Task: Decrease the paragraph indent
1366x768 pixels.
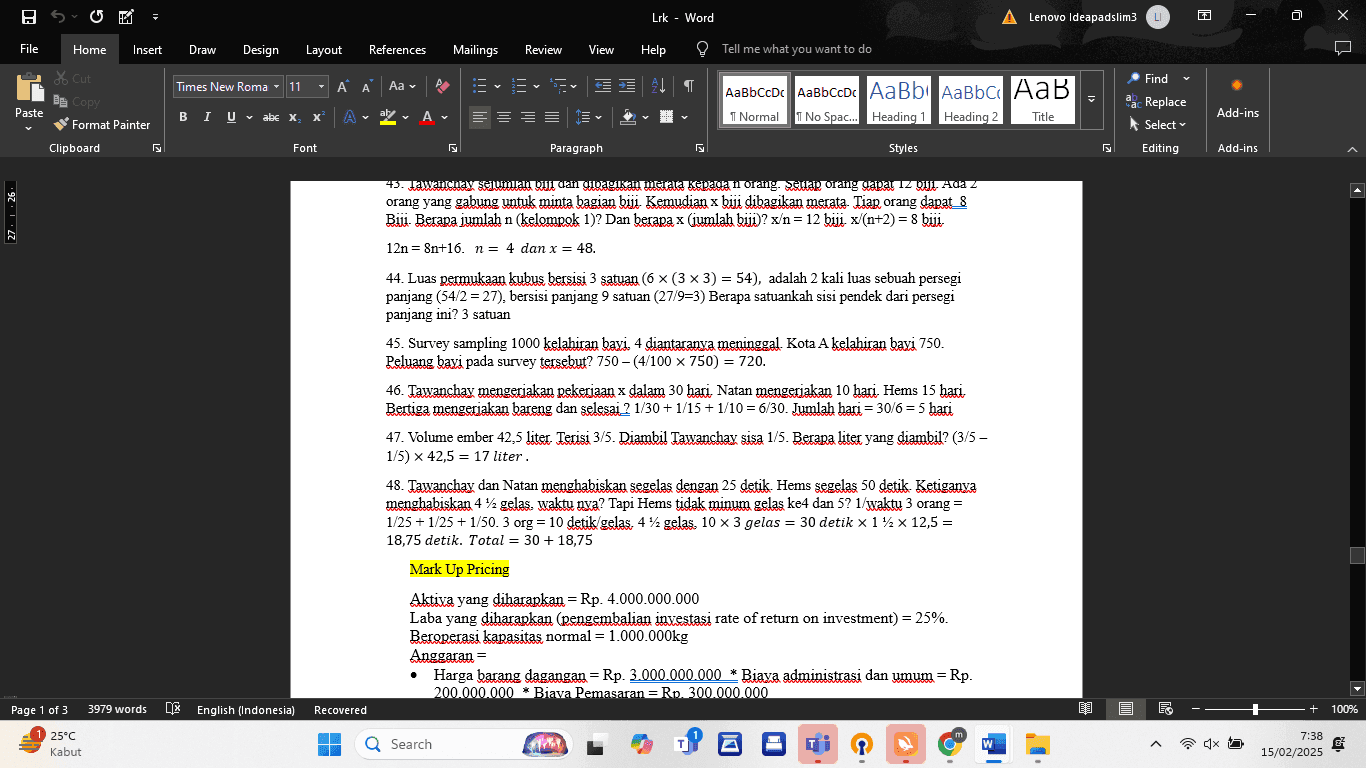Action: coord(603,86)
